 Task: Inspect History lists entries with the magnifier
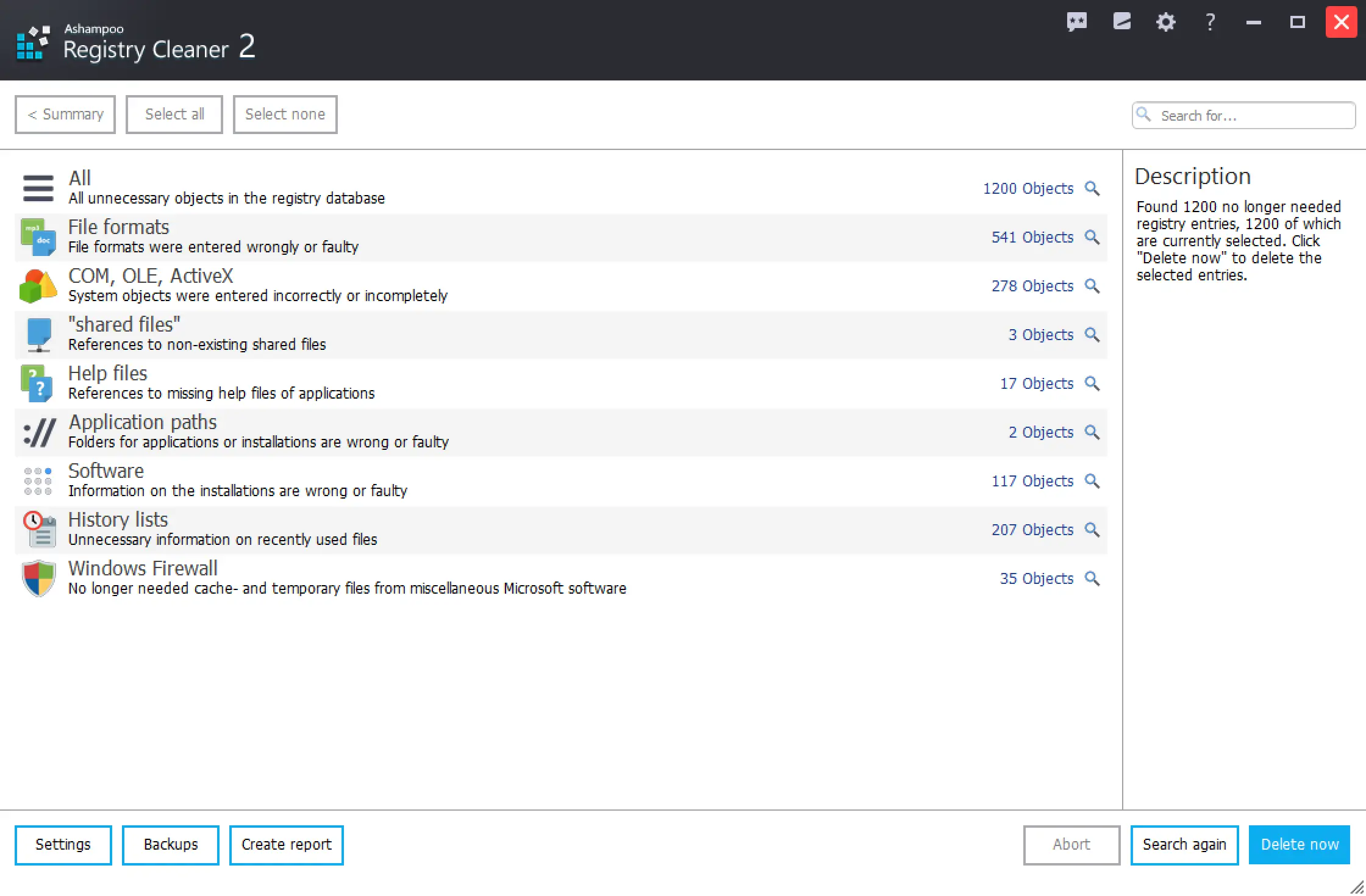pyautogui.click(x=1092, y=530)
